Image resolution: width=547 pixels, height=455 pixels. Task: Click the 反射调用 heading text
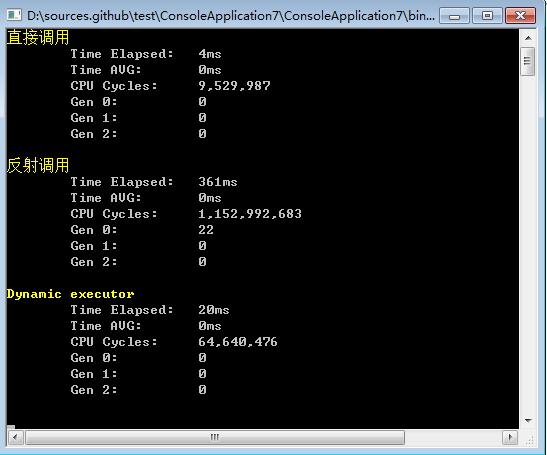(38, 165)
